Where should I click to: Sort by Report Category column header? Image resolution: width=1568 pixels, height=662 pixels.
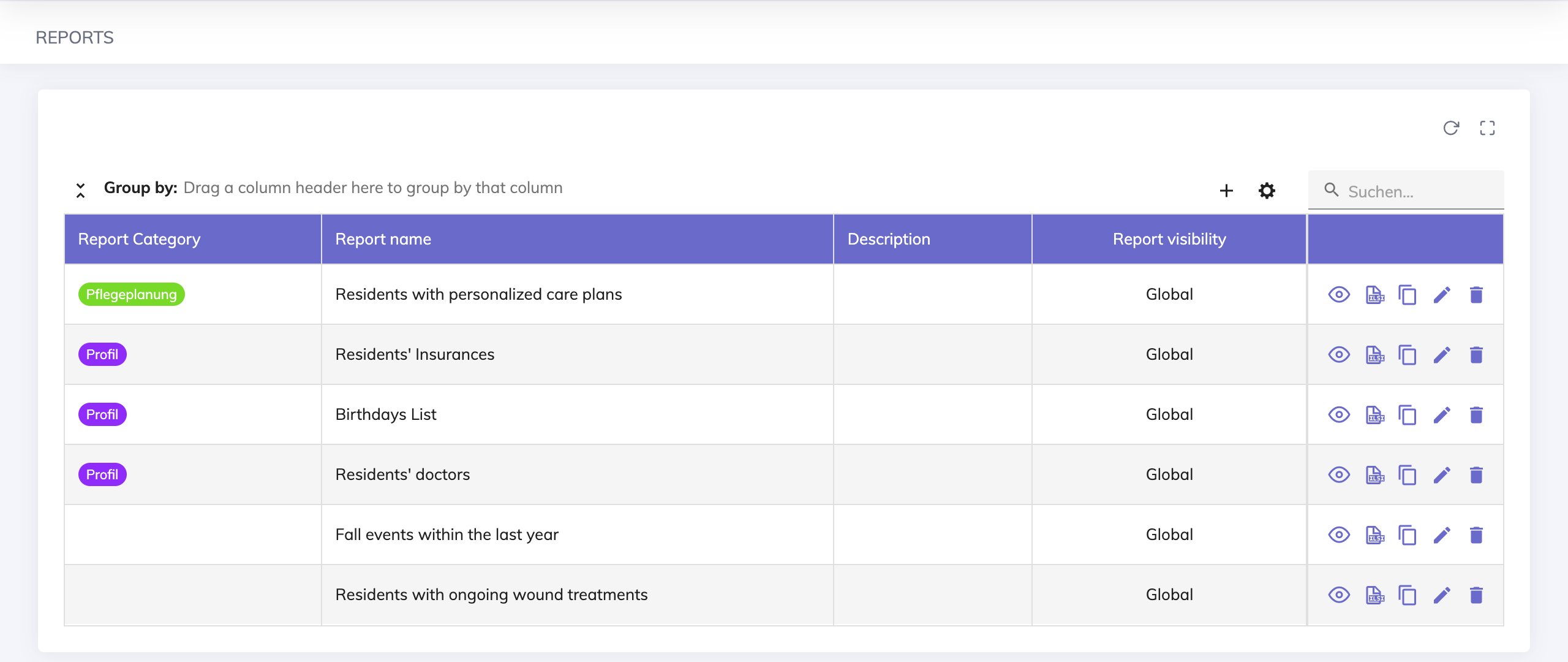pyautogui.click(x=139, y=239)
